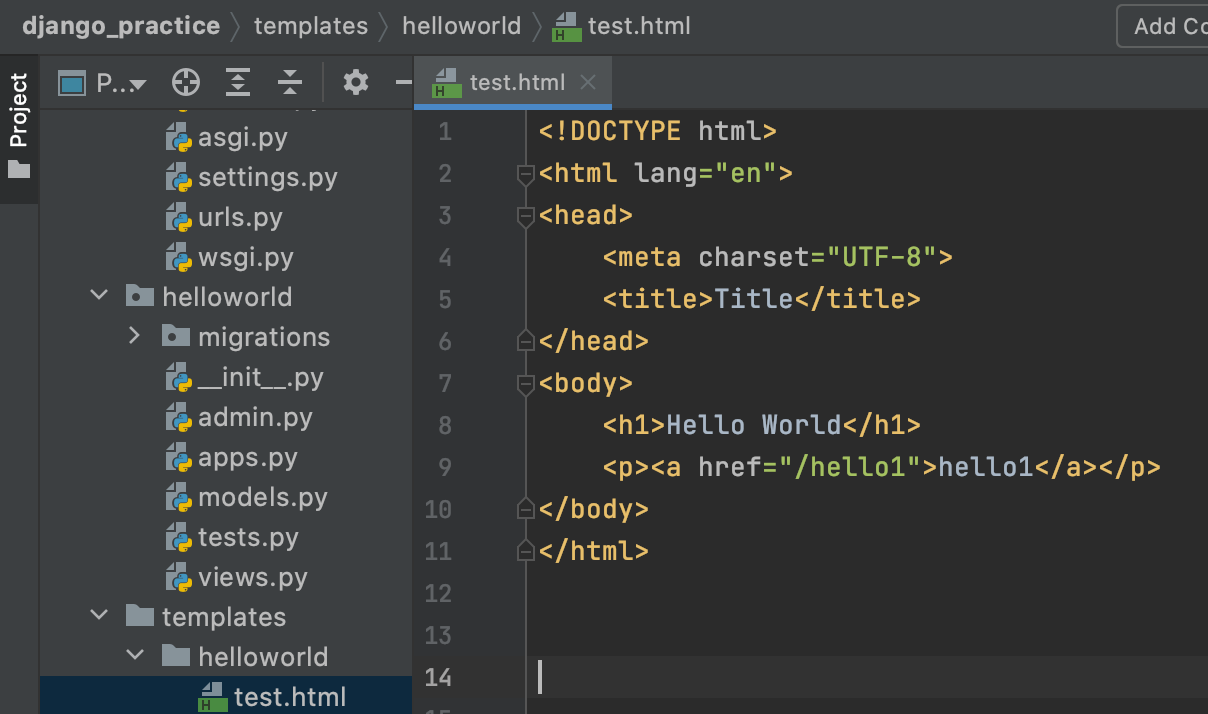Screen dimensions: 1208x714
Task: Click the closing </body> tag
Action: (x=594, y=509)
